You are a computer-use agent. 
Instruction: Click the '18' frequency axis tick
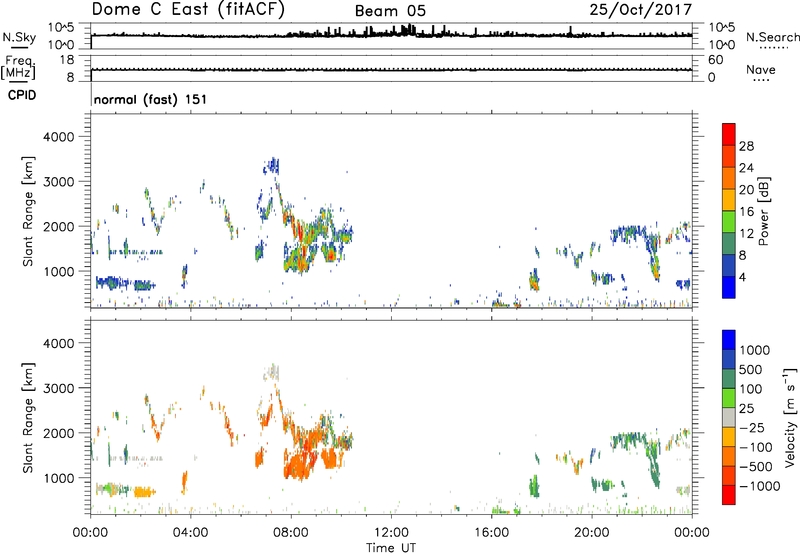pyautogui.click(x=67, y=60)
